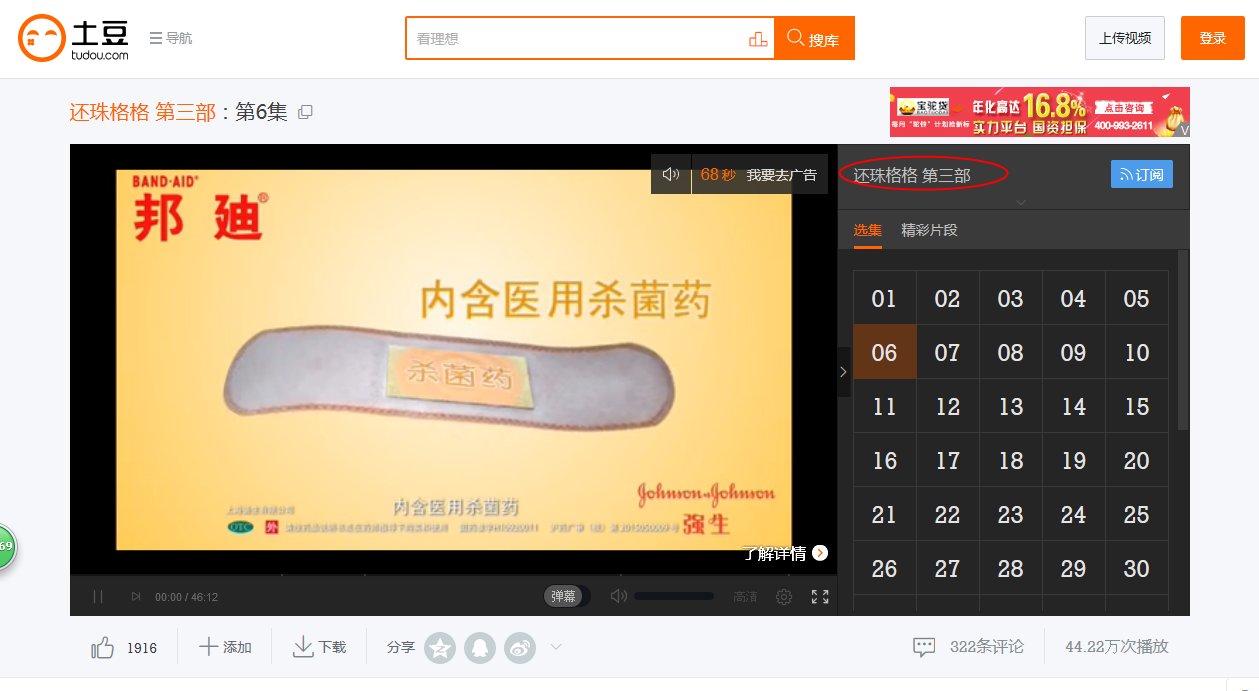The width and height of the screenshot is (1259, 691).
Task: Enter fullscreen mode
Action: click(x=820, y=596)
